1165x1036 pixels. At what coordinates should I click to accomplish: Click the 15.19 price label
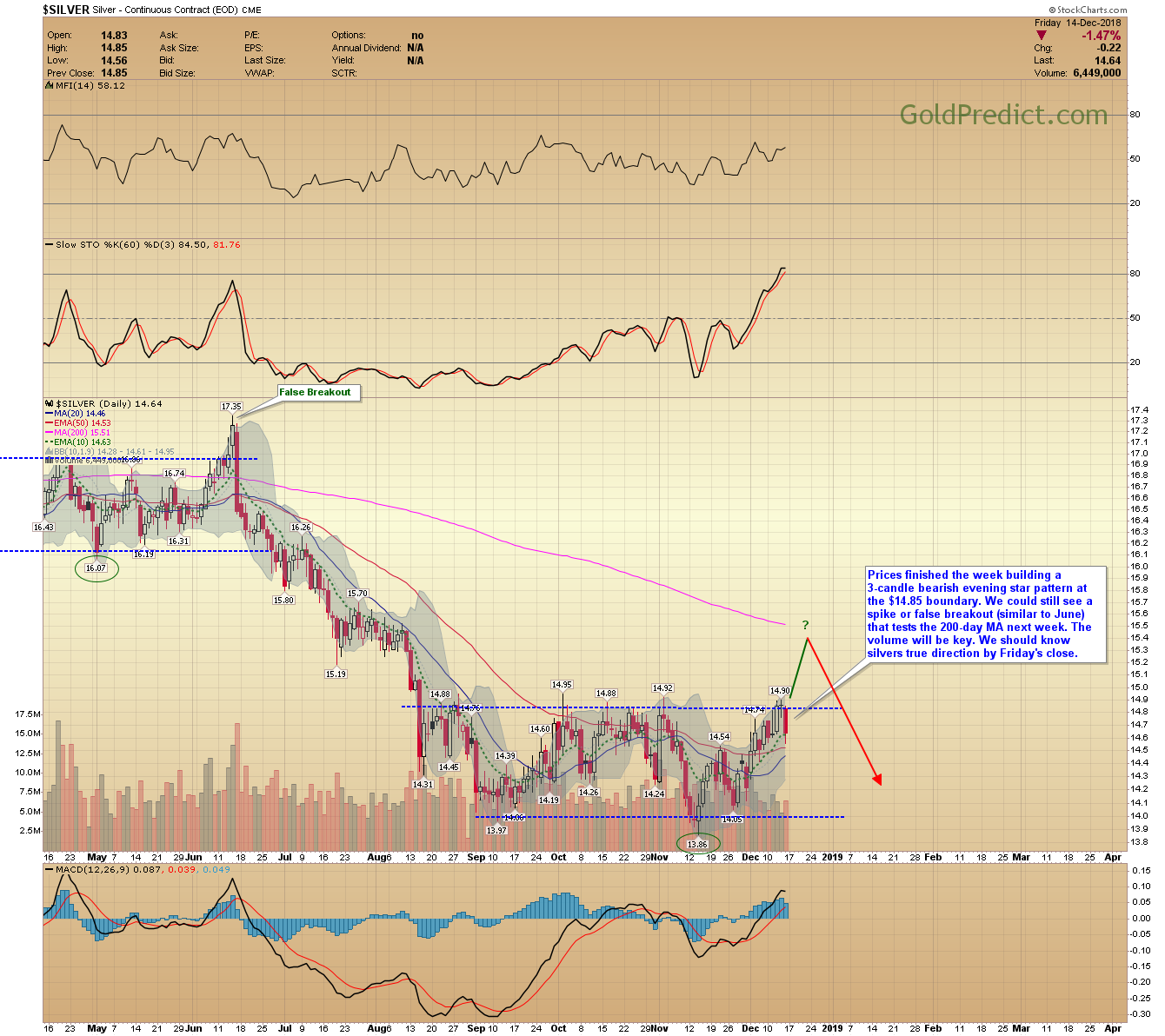coord(336,674)
